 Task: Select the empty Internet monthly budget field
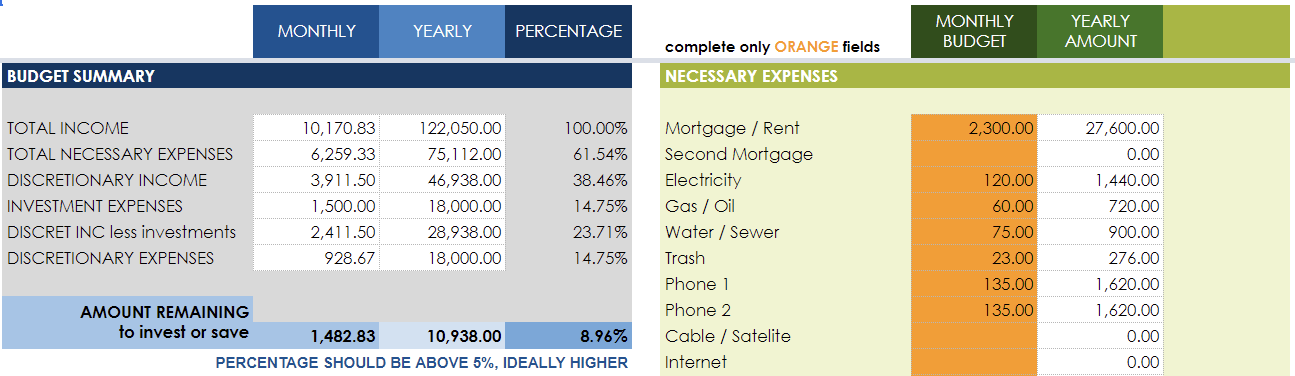(x=974, y=362)
